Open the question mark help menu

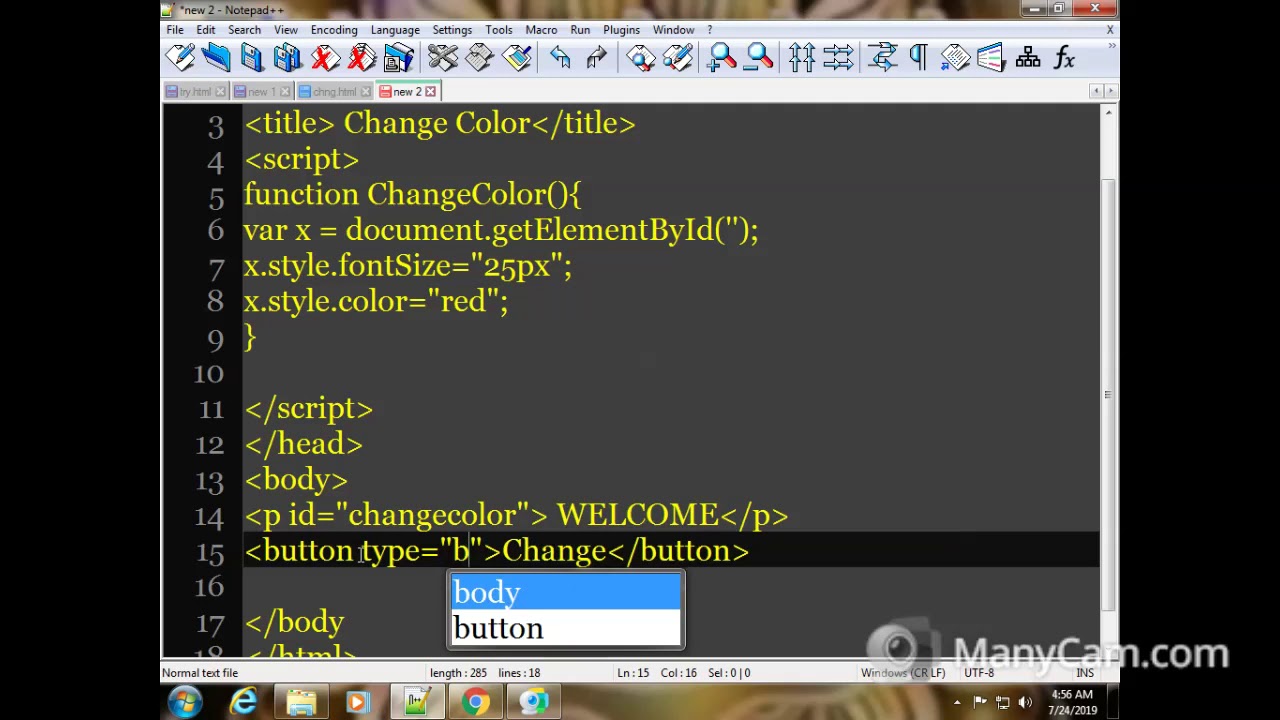click(x=710, y=30)
